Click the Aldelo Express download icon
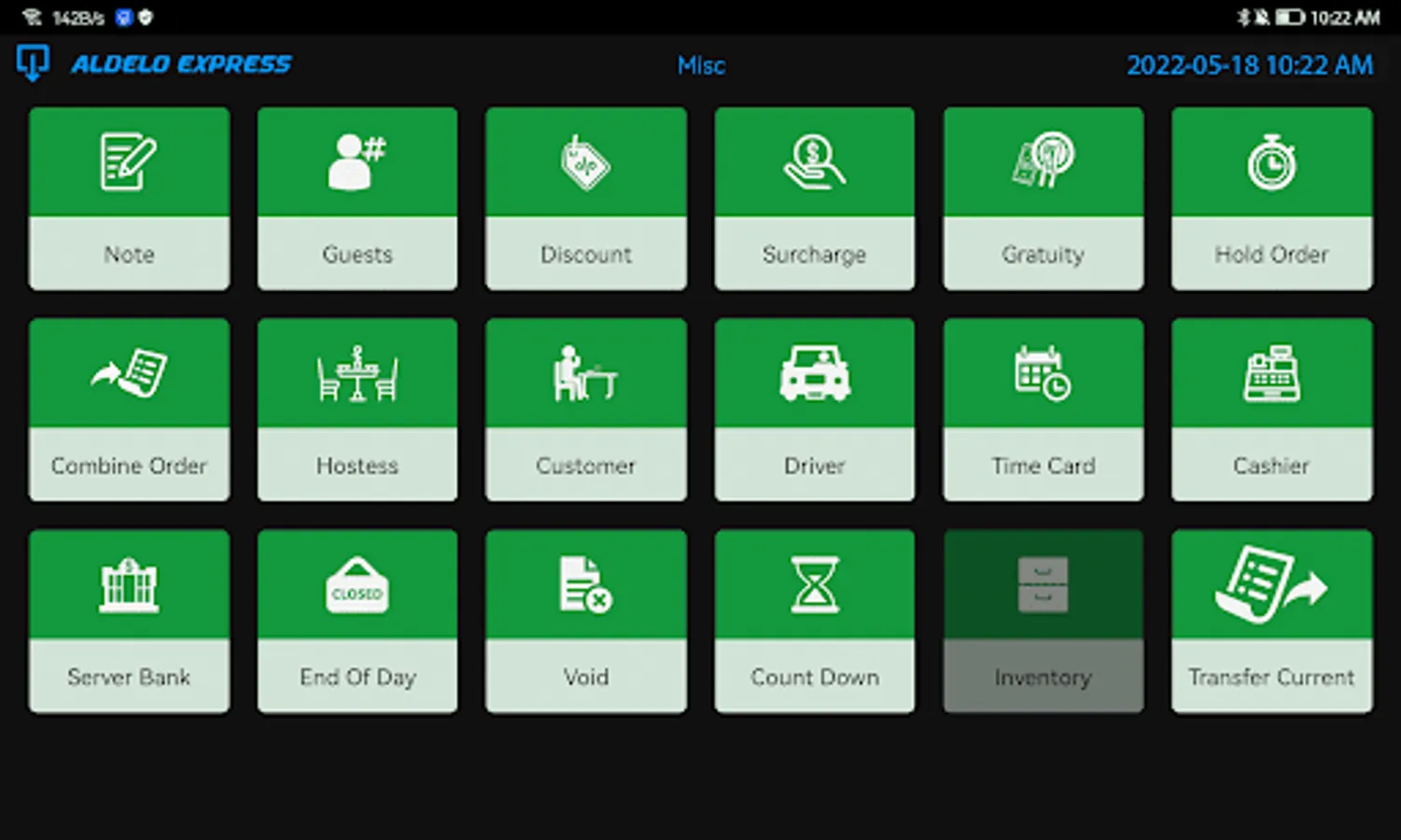Image resolution: width=1401 pixels, height=840 pixels. (x=33, y=63)
